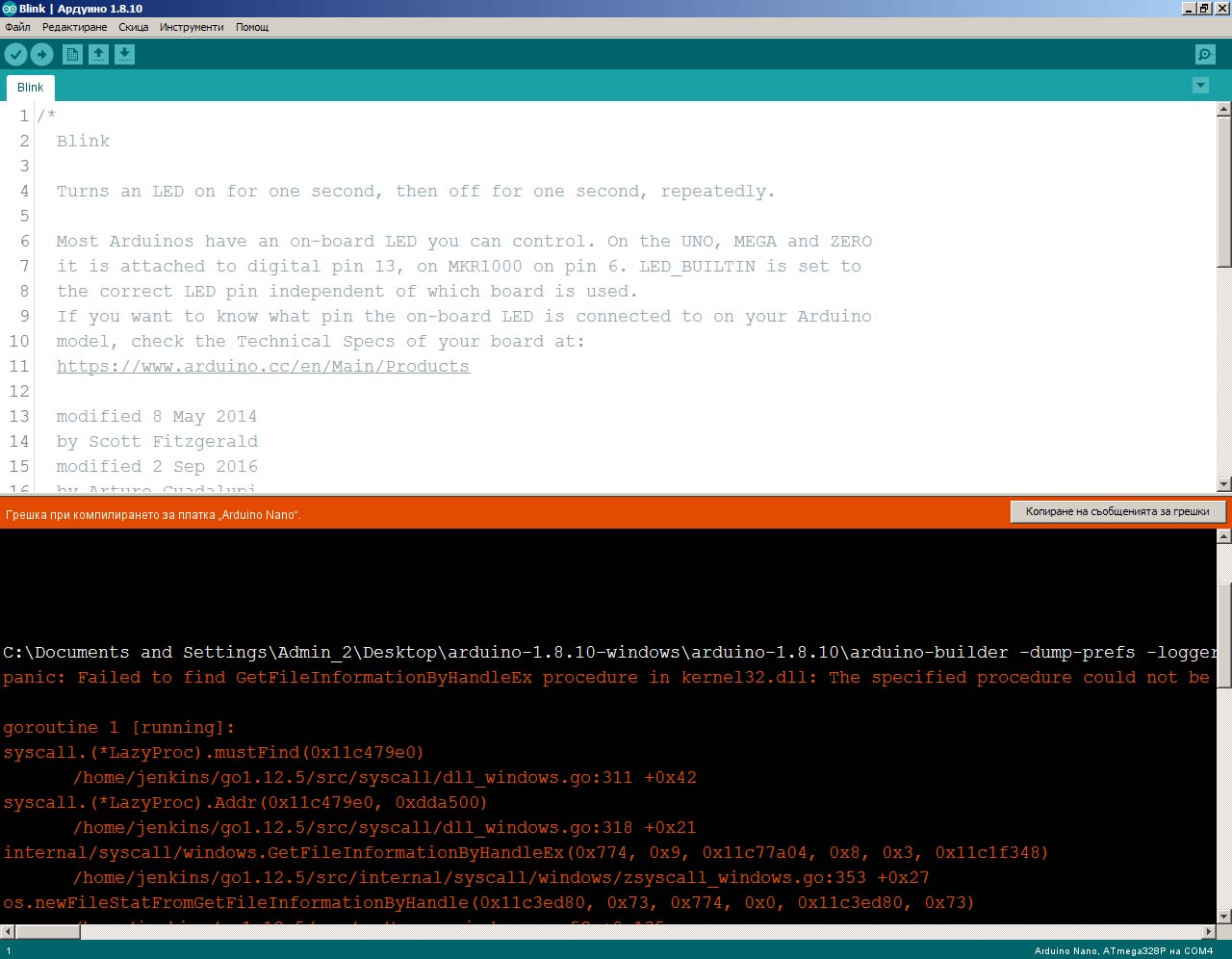The width and height of the screenshot is (1232, 959).
Task: Click line number 12 in the editor gutter
Action: point(19,391)
